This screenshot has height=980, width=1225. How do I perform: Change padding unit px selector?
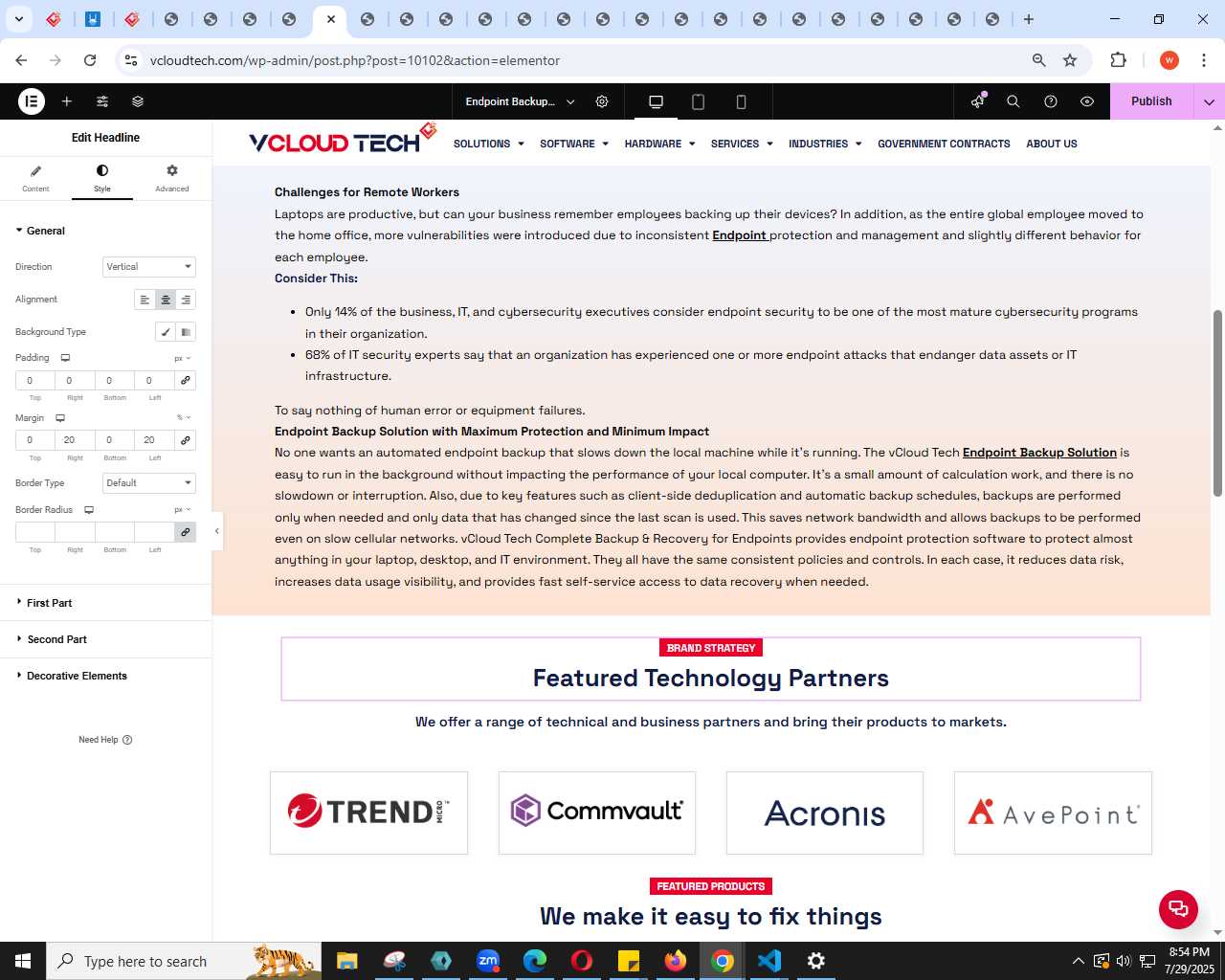click(182, 358)
